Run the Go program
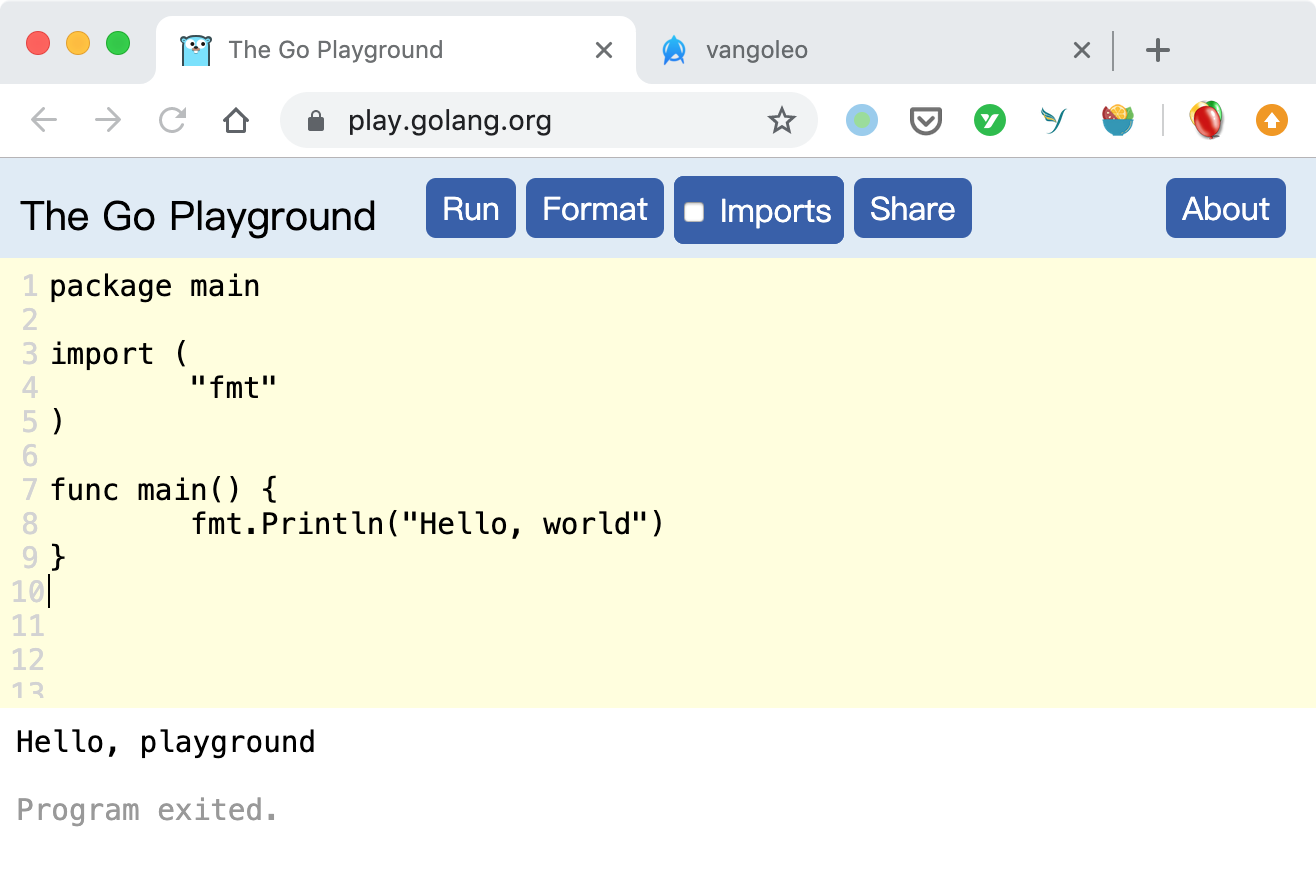The width and height of the screenshot is (1316, 892). tap(470, 208)
